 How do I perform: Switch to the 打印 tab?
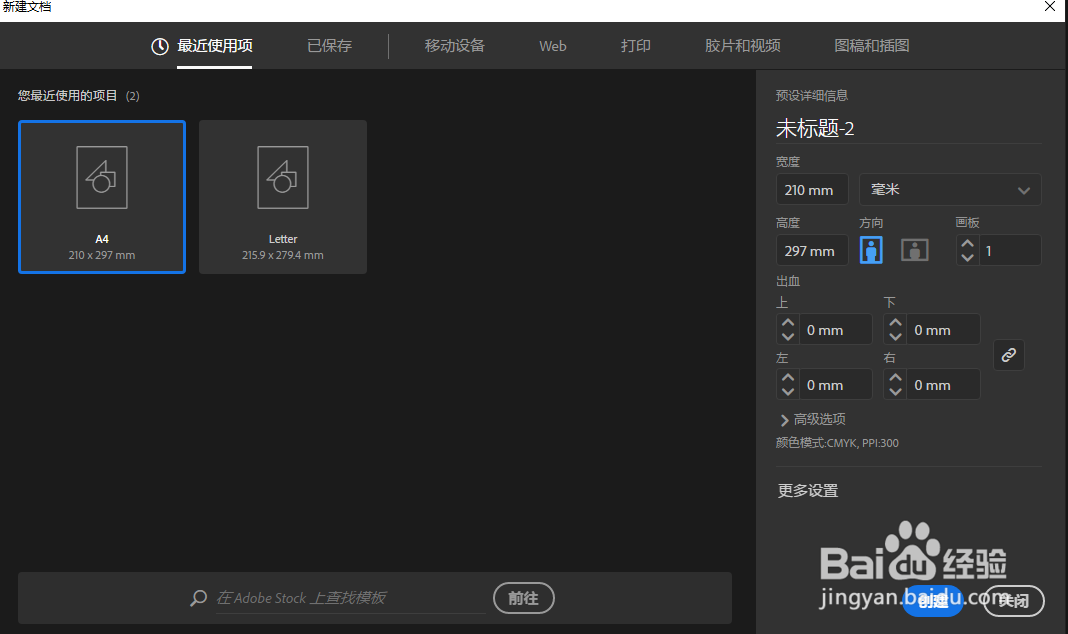(x=635, y=45)
